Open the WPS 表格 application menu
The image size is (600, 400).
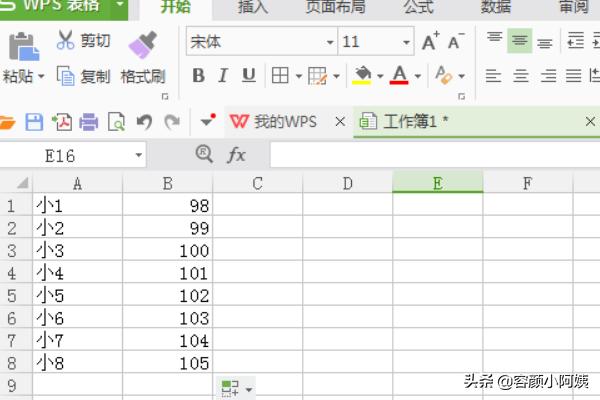coord(55,8)
